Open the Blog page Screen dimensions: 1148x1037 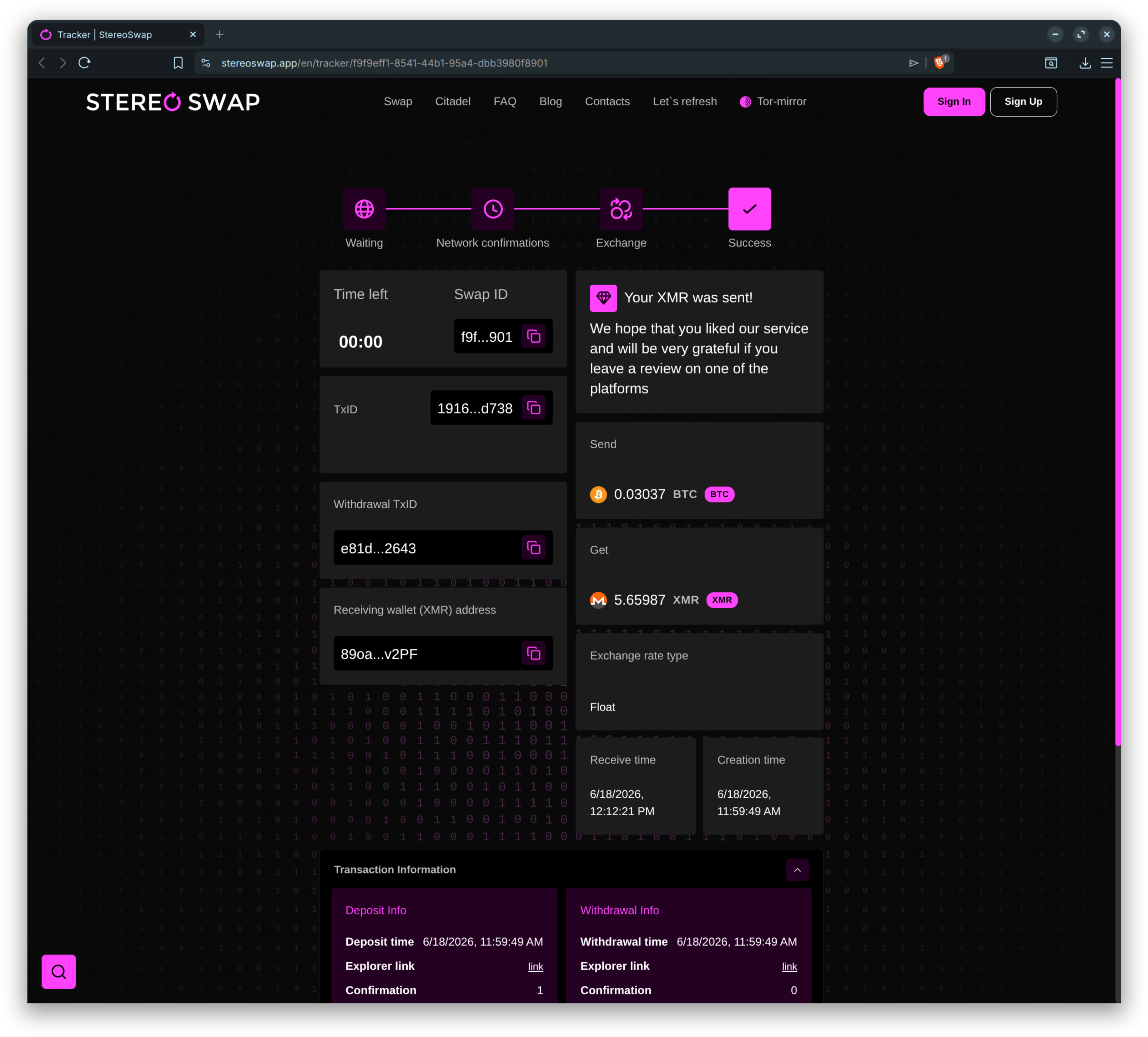point(551,101)
